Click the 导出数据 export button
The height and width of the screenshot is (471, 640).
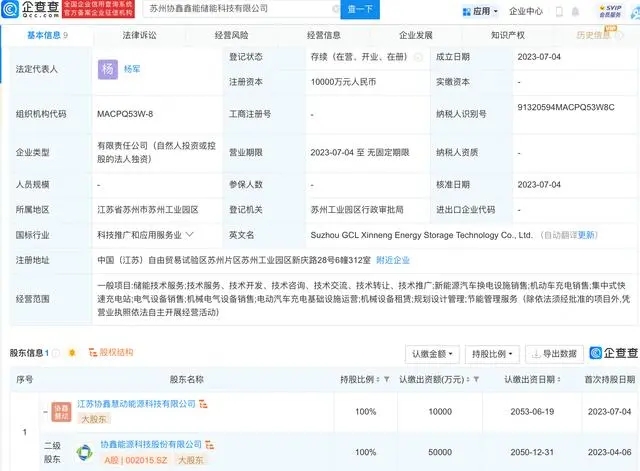pos(555,354)
